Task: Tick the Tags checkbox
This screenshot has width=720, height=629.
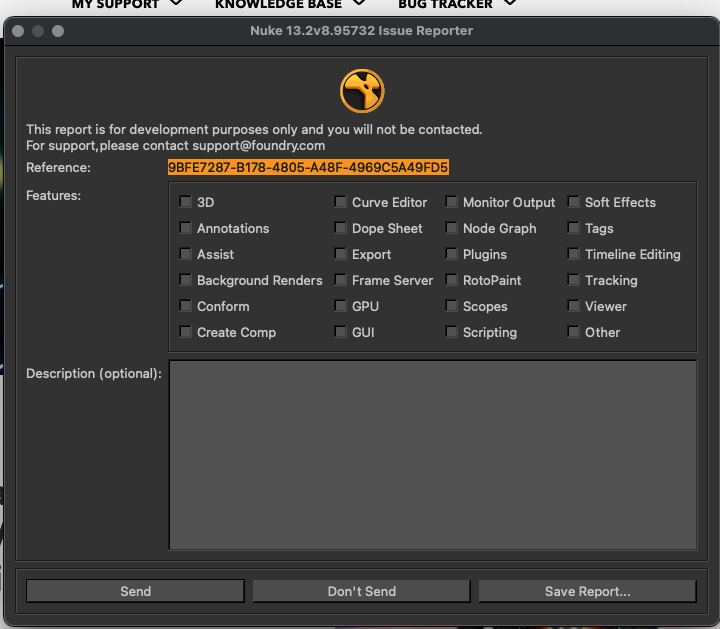Action: pyautogui.click(x=574, y=228)
